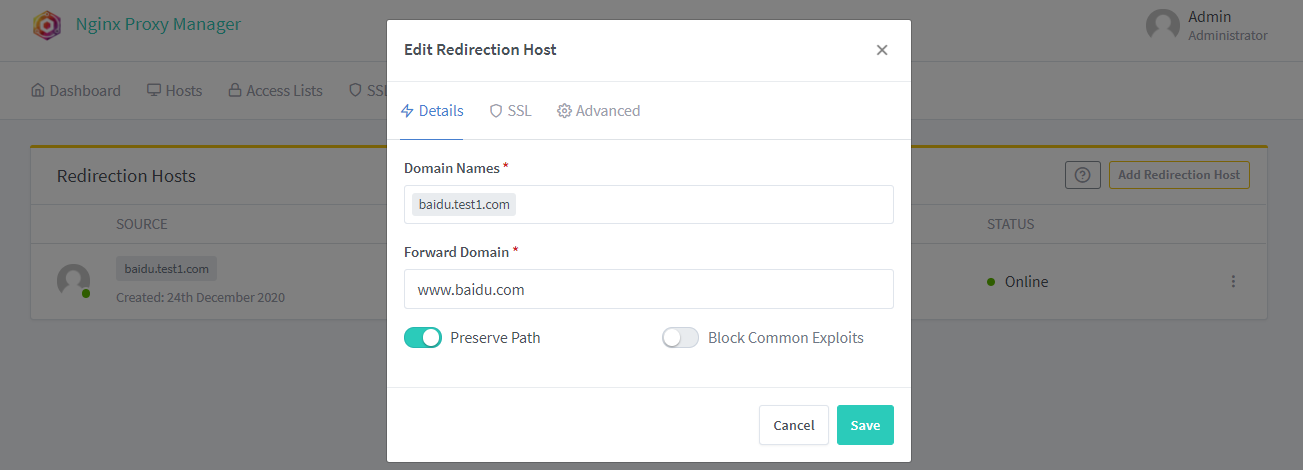This screenshot has width=1303, height=470.
Task: Open the Admin Administrator account dropdown
Action: (x=1227, y=26)
